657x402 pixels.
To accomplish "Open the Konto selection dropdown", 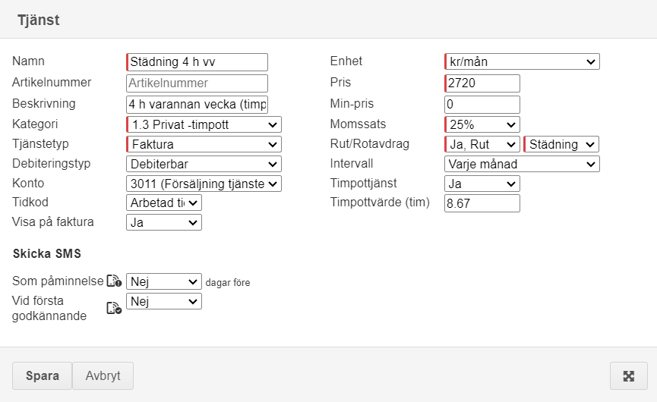I will [x=204, y=183].
